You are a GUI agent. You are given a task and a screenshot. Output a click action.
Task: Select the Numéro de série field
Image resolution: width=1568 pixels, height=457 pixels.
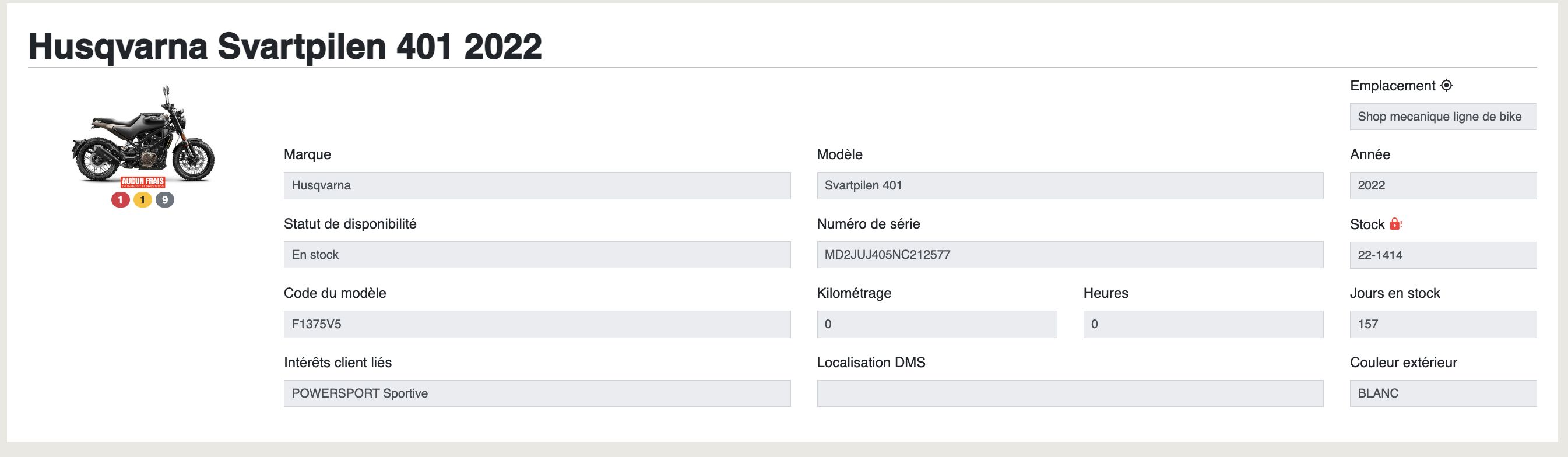tap(1070, 255)
